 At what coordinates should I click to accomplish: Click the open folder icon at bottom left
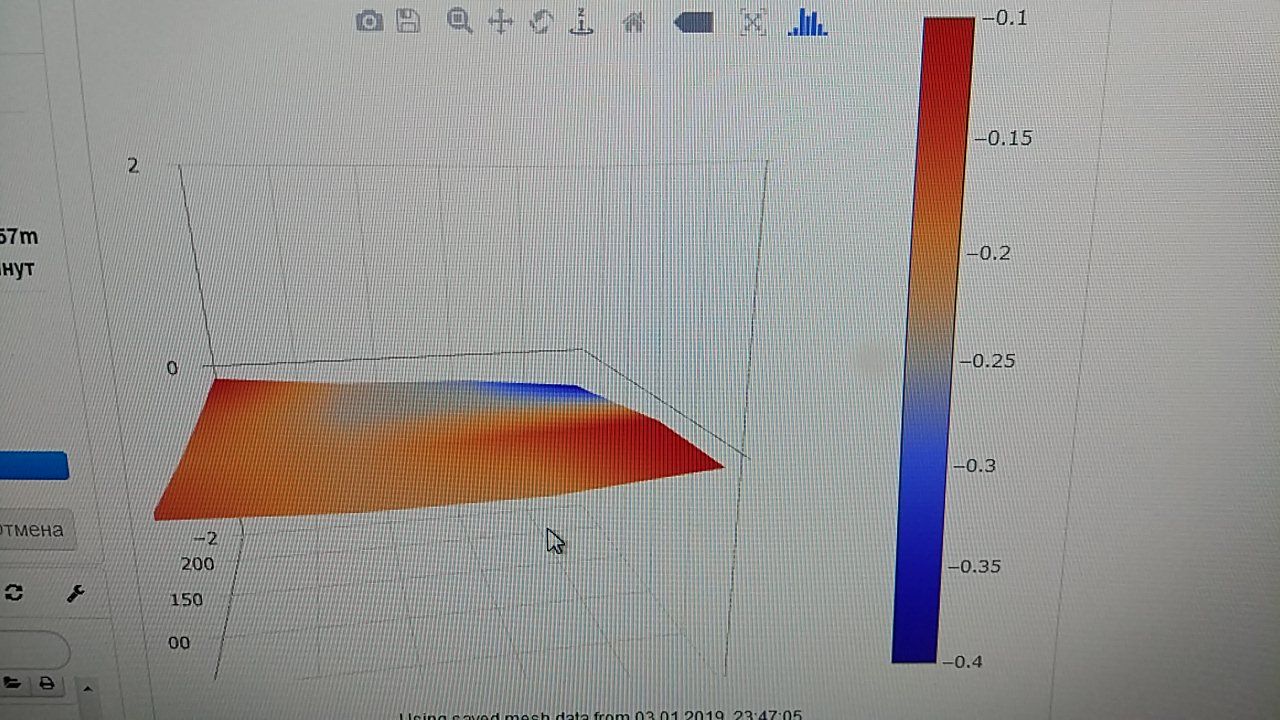point(12,684)
